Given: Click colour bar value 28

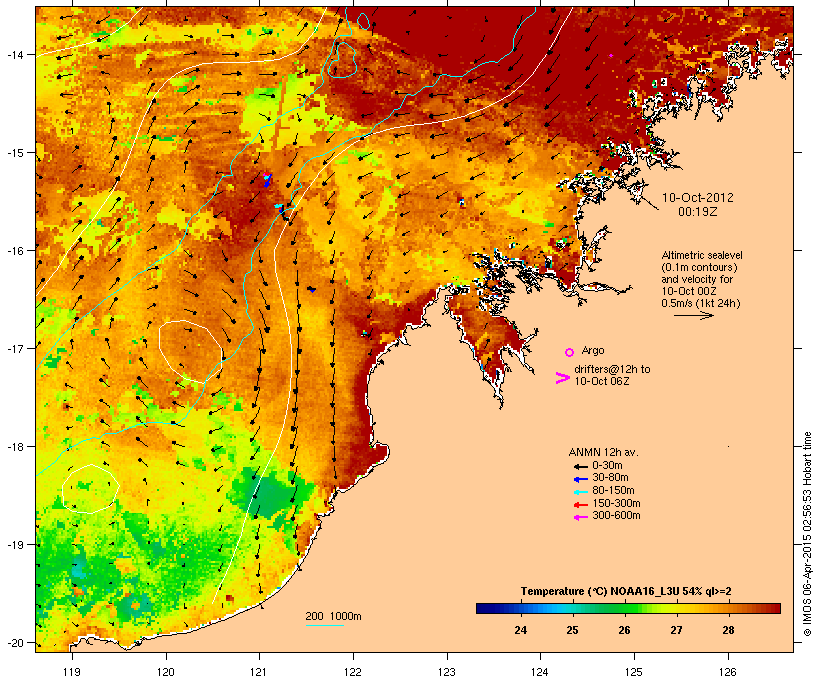Looking at the screenshot, I should [x=728, y=630].
